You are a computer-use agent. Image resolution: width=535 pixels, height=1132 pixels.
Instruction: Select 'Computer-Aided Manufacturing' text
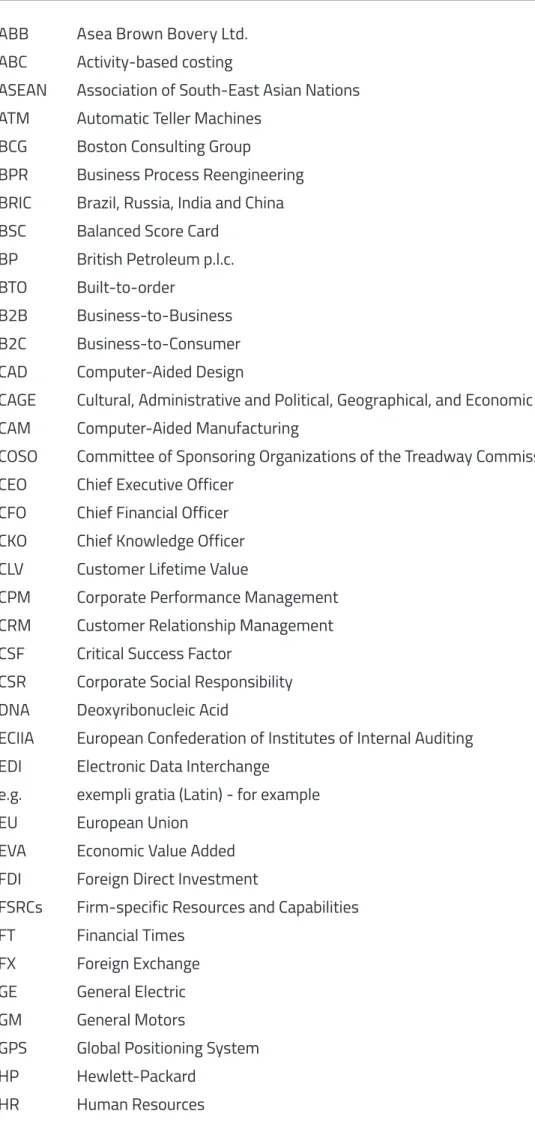point(188,429)
